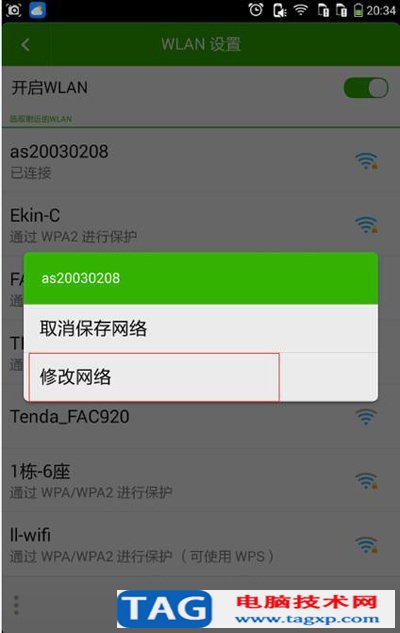Screen dimensions: 400x633
Task: Tap the back arrow in WLAN header
Action: pos(25,44)
